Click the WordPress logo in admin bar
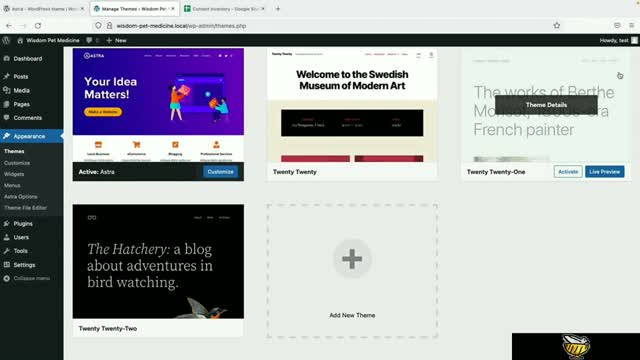The width and height of the screenshot is (640, 360). (x=6, y=40)
